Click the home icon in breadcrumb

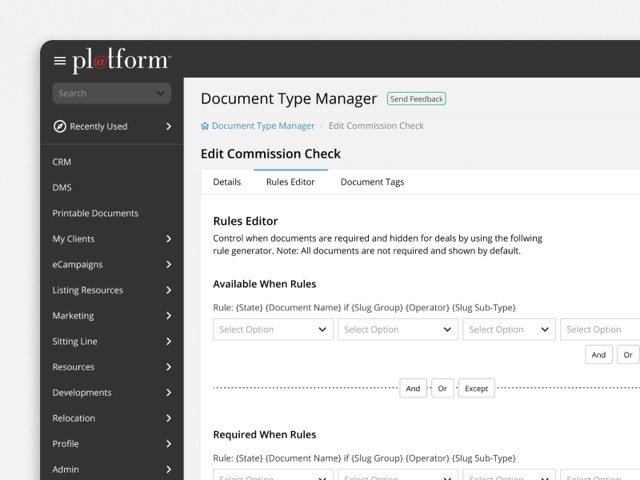coord(205,126)
